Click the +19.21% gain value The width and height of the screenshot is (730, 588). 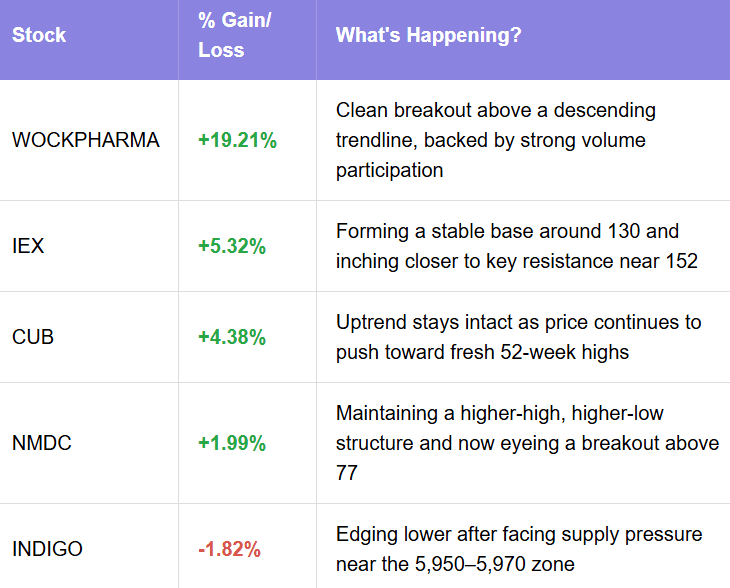pos(237,140)
